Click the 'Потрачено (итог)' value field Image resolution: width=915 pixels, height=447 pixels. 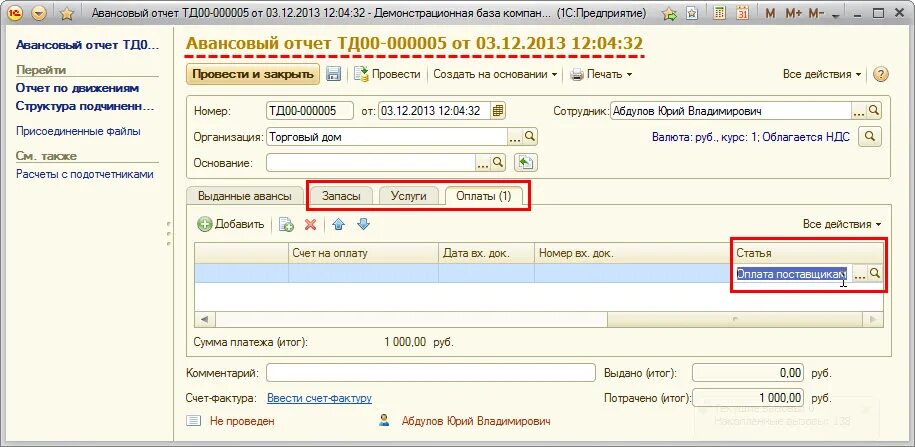(748, 398)
